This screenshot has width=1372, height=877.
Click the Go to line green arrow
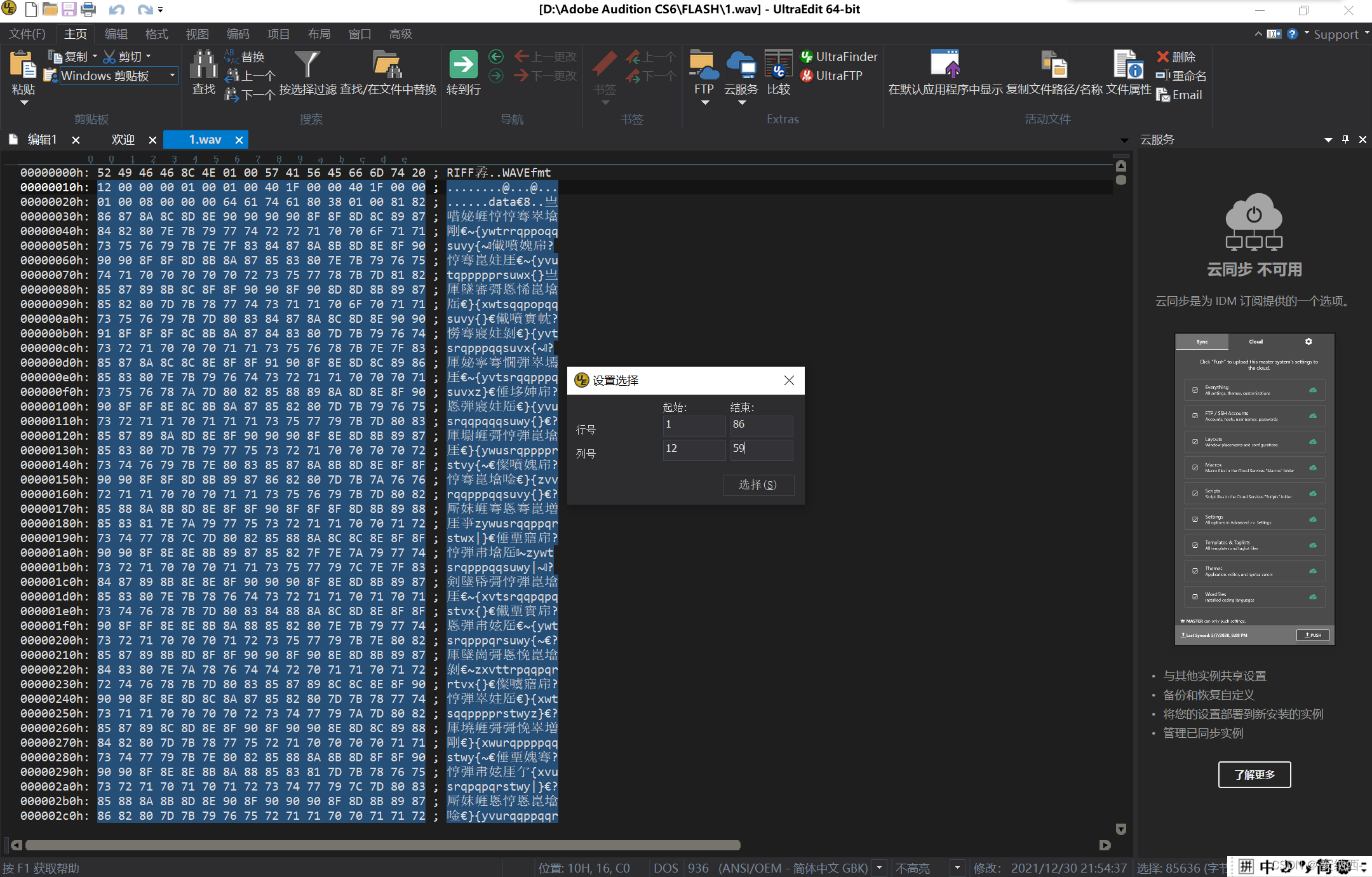(x=463, y=64)
